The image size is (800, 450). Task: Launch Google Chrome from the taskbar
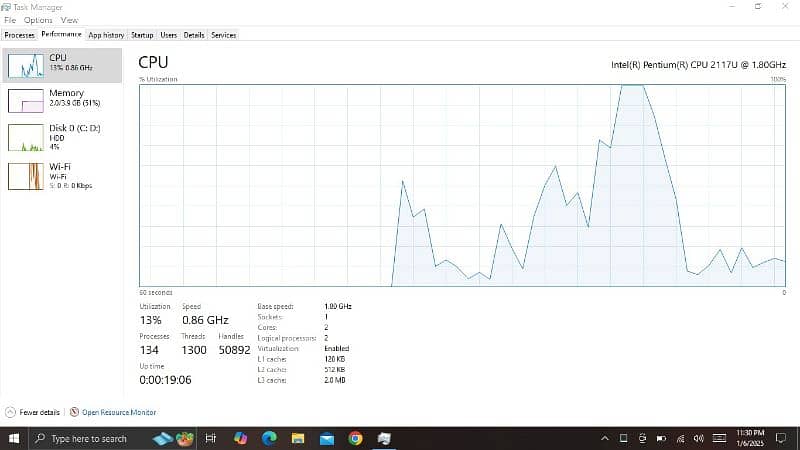click(356, 438)
